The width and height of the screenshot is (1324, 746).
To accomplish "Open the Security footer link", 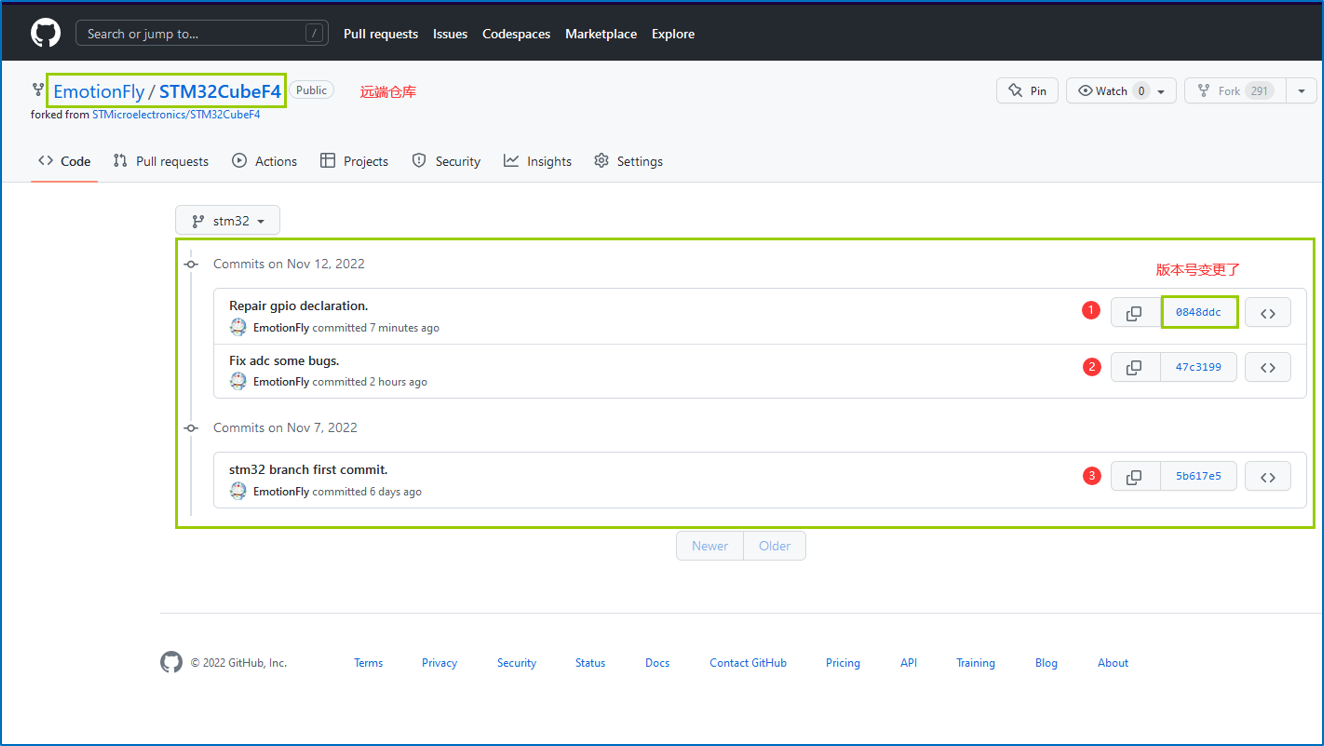I will (x=517, y=663).
